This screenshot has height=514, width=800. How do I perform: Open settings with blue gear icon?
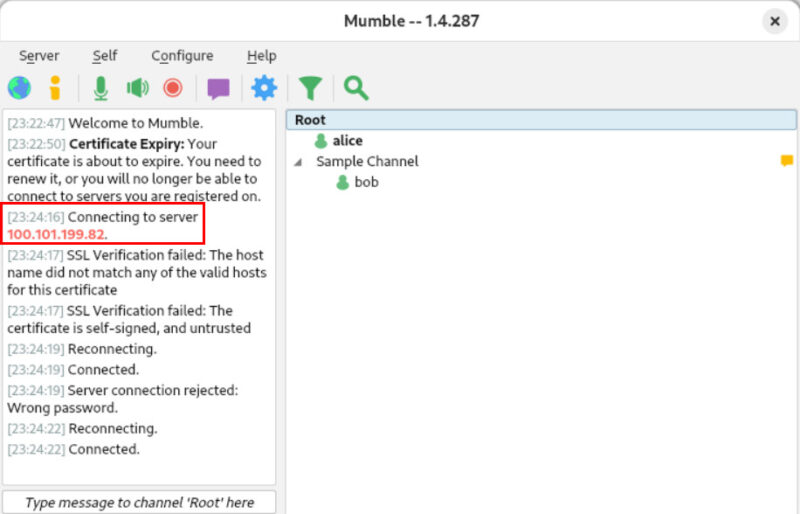tap(264, 88)
